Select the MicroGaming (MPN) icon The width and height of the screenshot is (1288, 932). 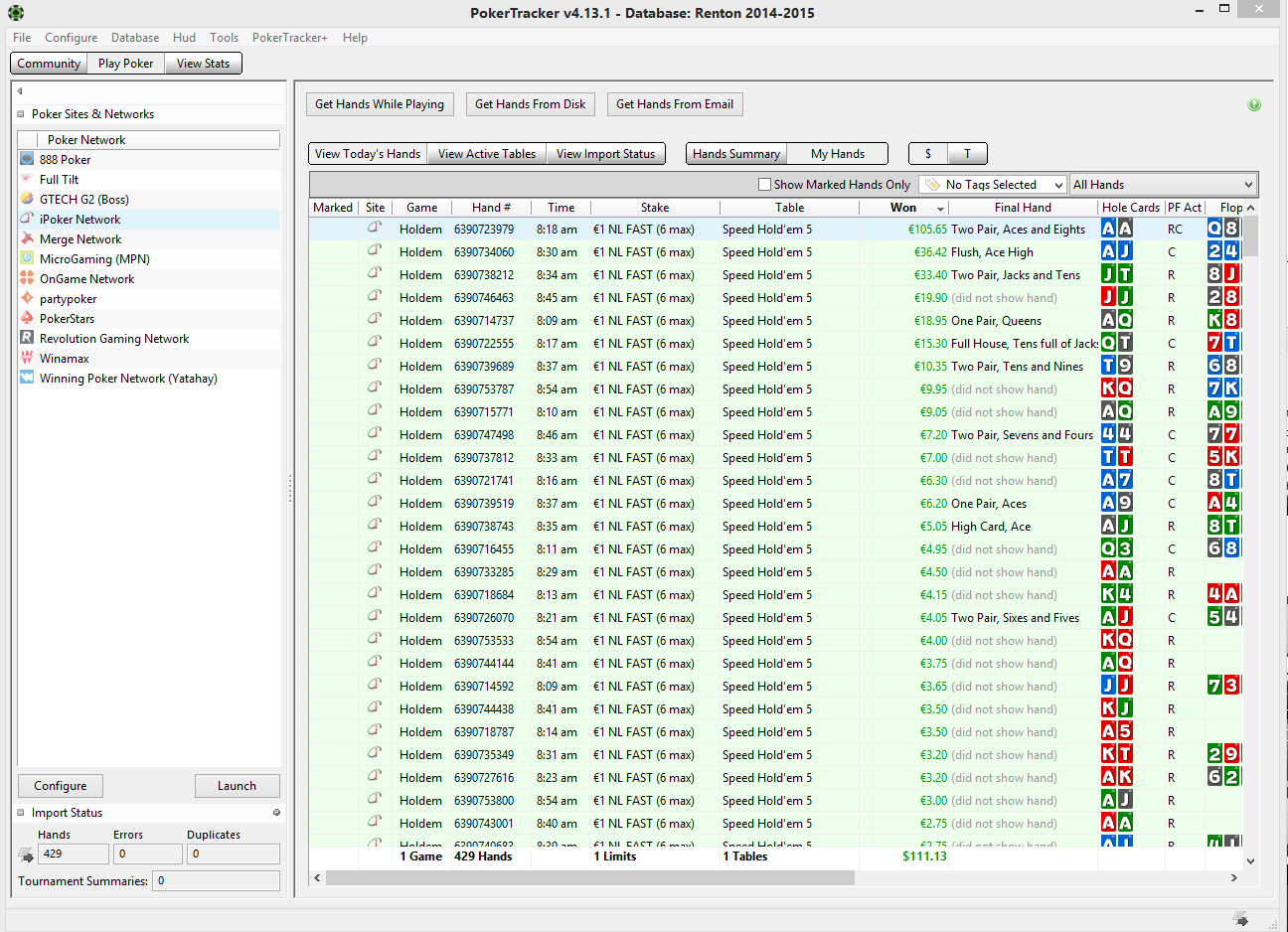point(27,258)
